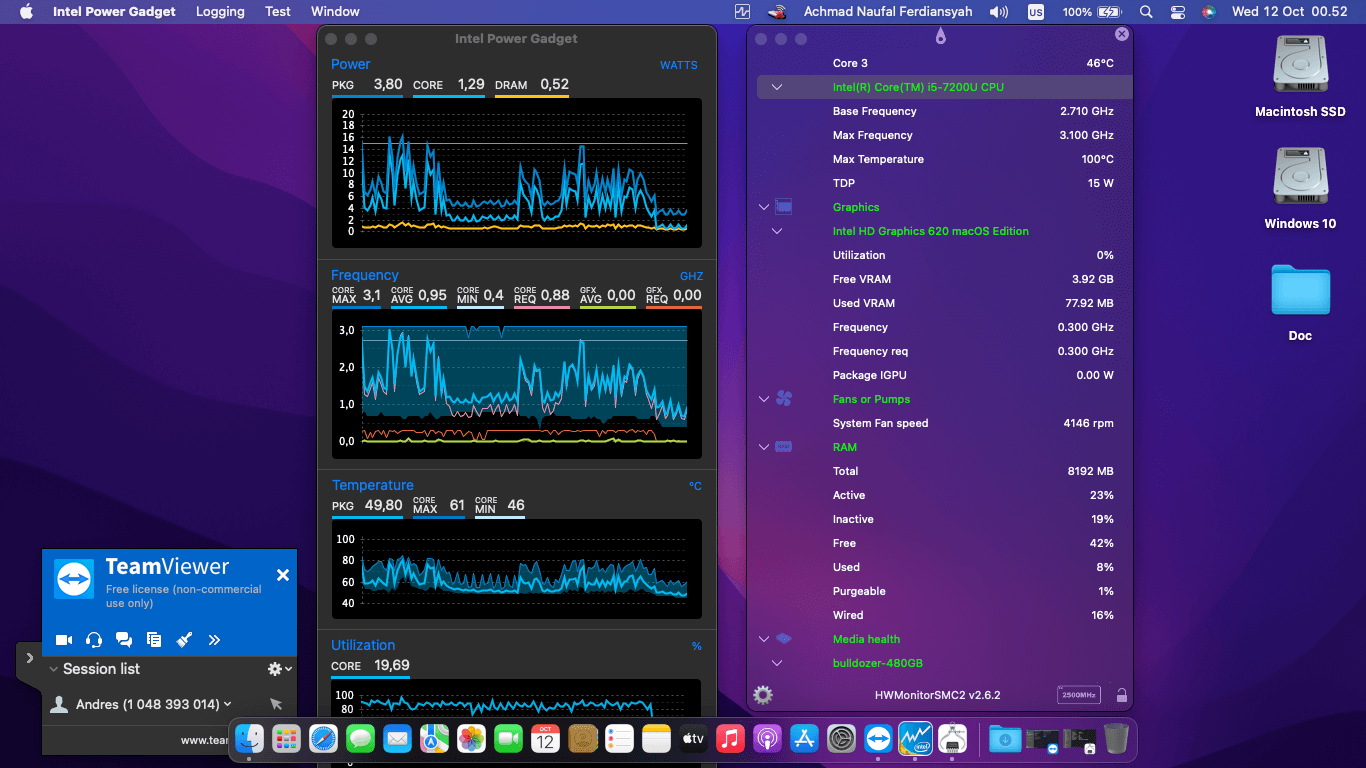
Task: Open Launchpad from the Dock
Action: [x=286, y=739]
